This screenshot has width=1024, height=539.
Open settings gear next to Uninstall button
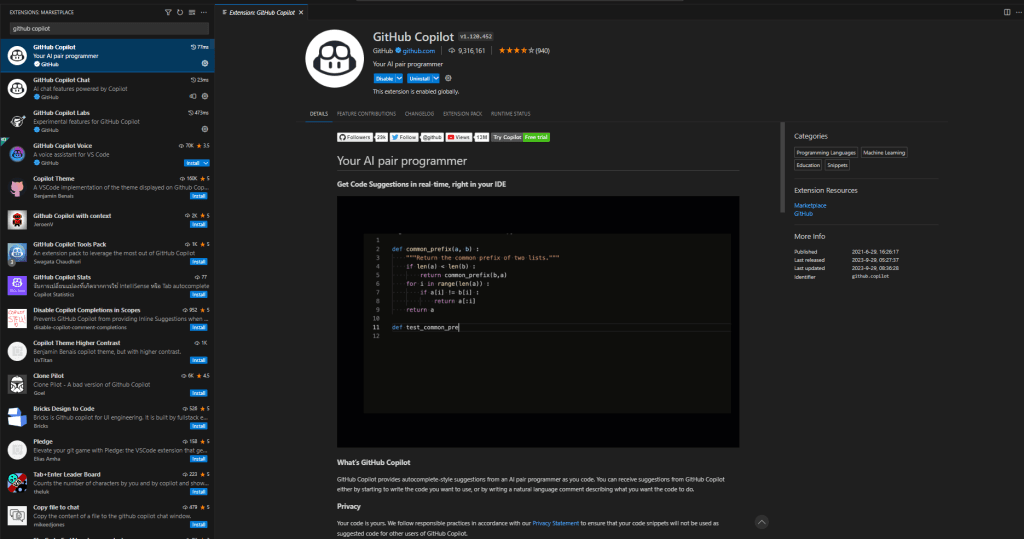pos(448,78)
